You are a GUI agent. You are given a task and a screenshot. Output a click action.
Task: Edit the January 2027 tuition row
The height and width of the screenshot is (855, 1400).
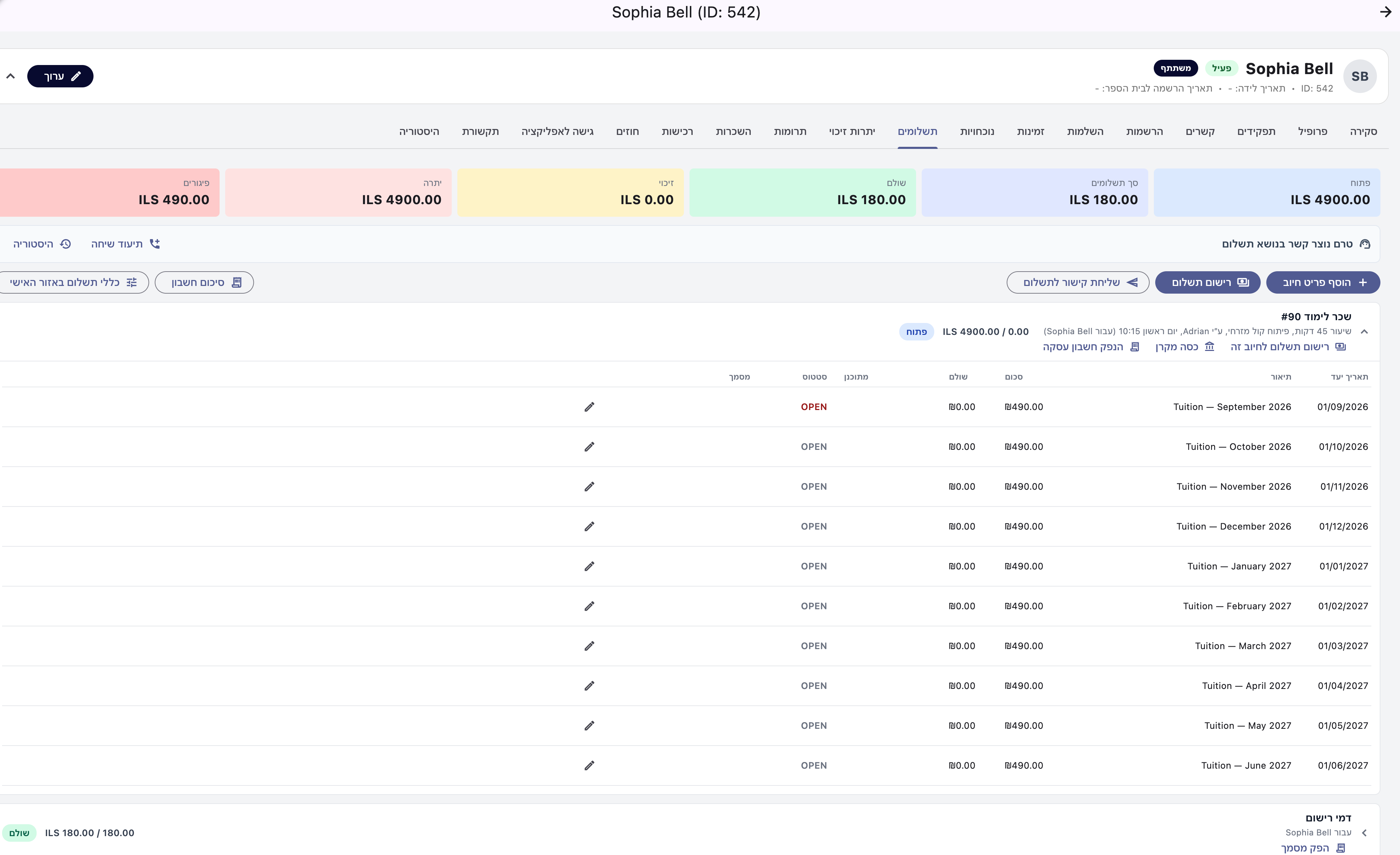589,566
